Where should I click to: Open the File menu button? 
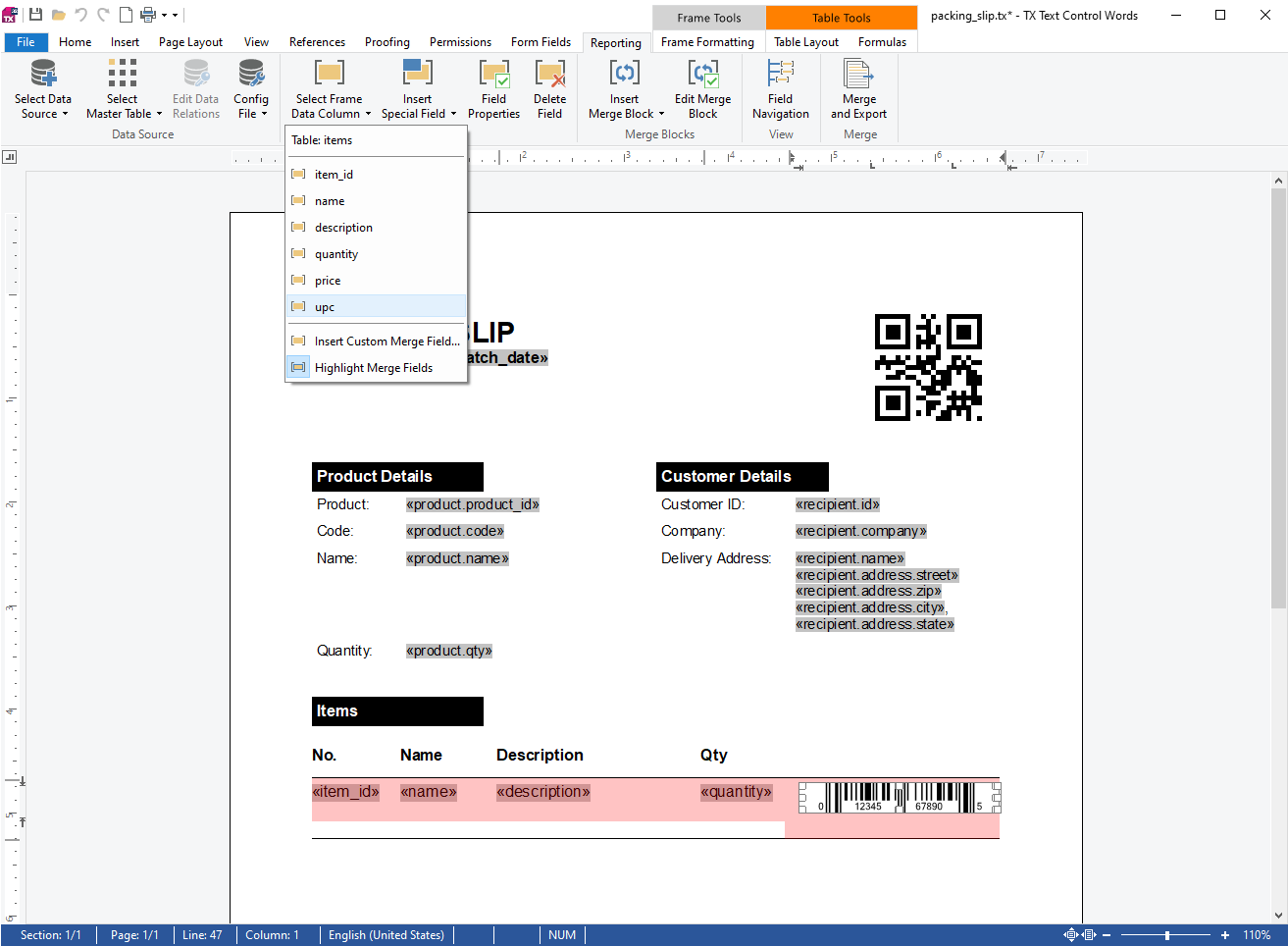[26, 42]
